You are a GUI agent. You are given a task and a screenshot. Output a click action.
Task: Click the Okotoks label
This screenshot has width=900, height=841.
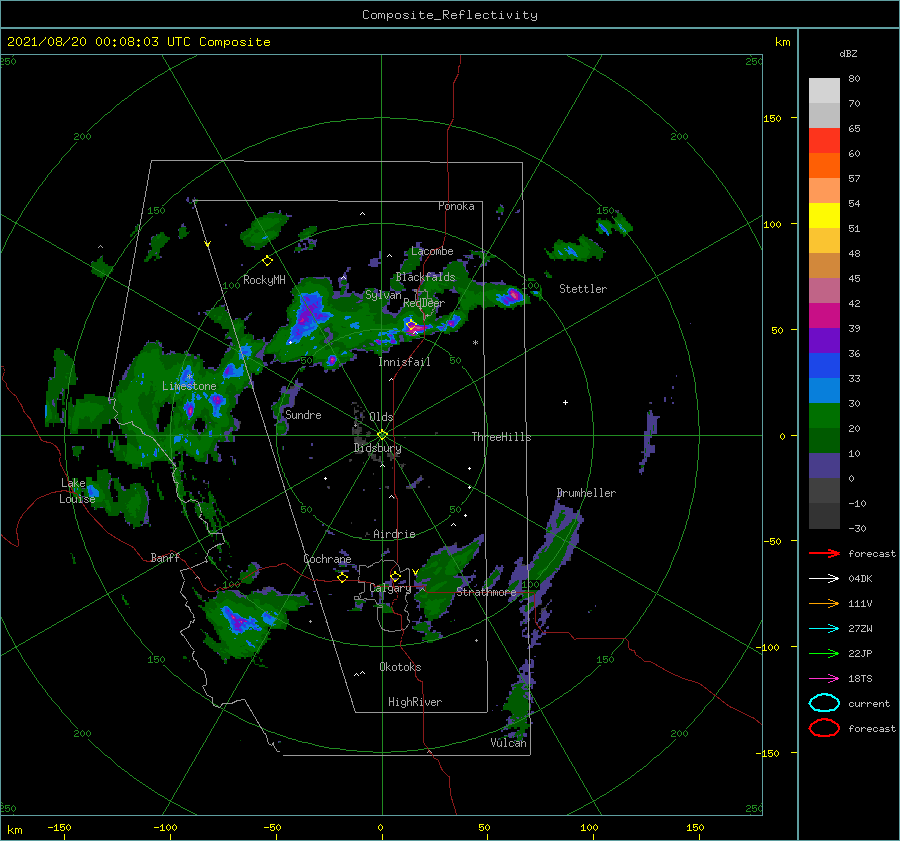point(400,667)
